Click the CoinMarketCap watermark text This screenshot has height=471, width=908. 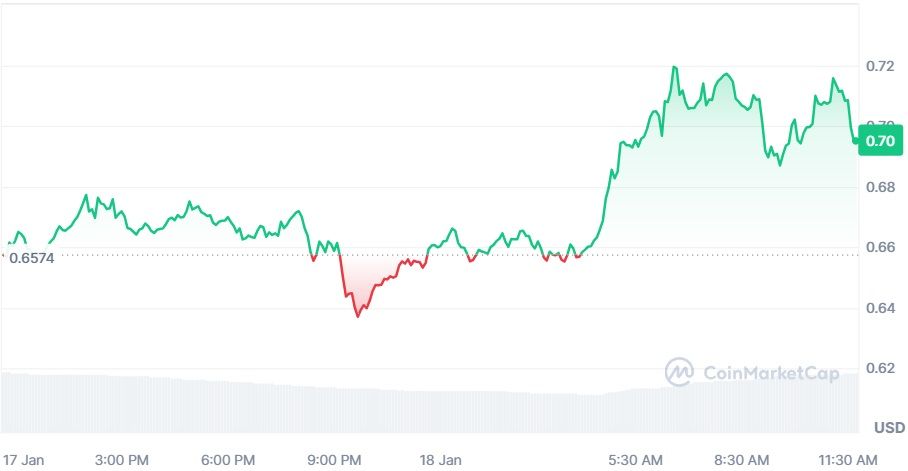tap(771, 373)
